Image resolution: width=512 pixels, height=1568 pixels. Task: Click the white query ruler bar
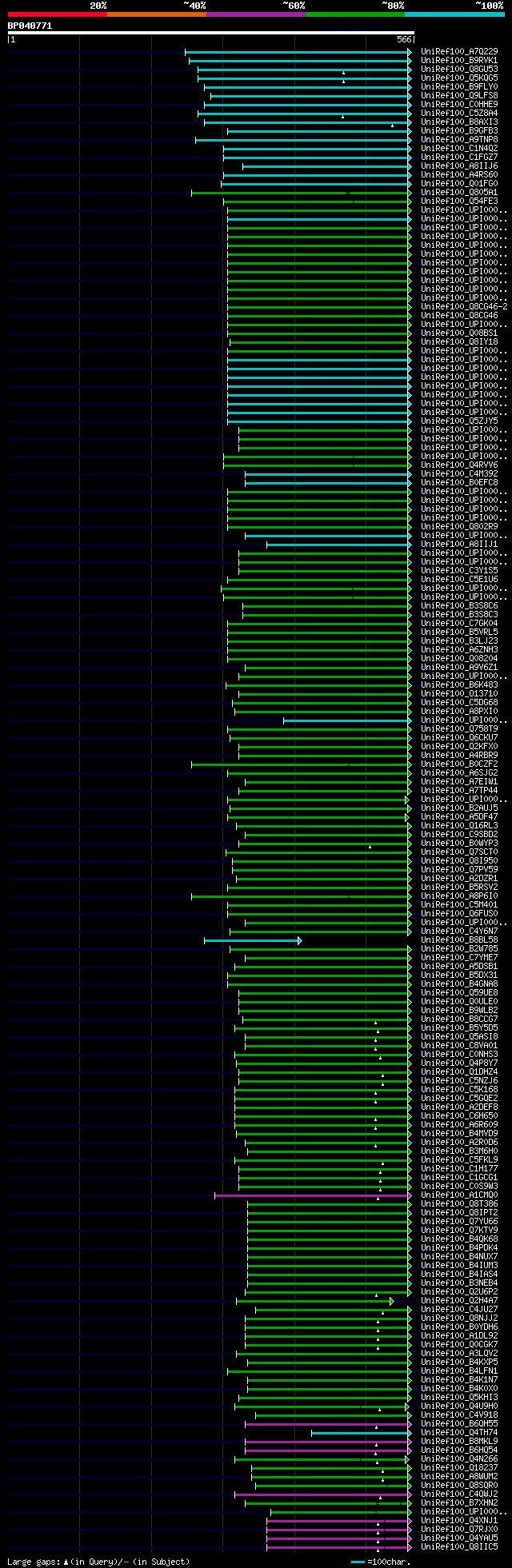(210, 33)
